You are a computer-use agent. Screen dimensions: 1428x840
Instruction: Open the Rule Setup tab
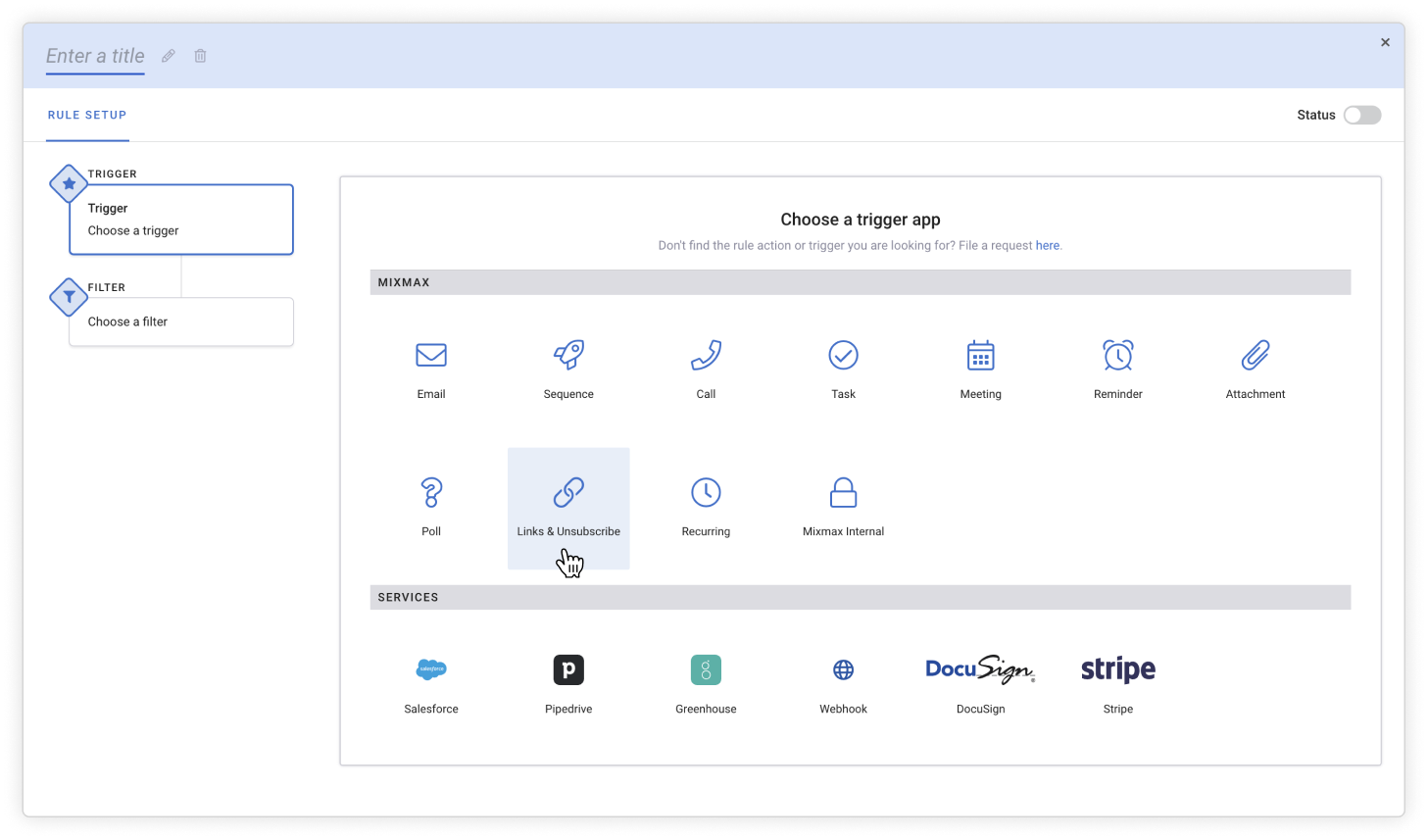click(x=87, y=115)
